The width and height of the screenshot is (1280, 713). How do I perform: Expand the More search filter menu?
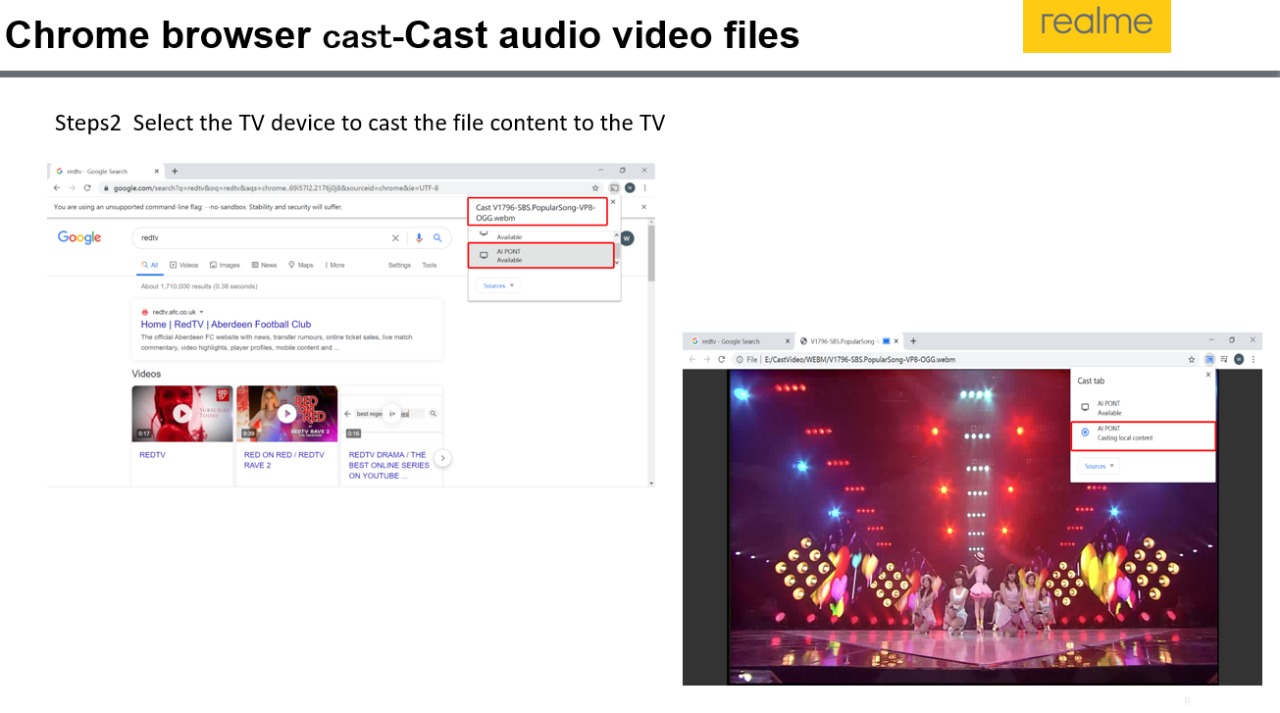(x=334, y=265)
